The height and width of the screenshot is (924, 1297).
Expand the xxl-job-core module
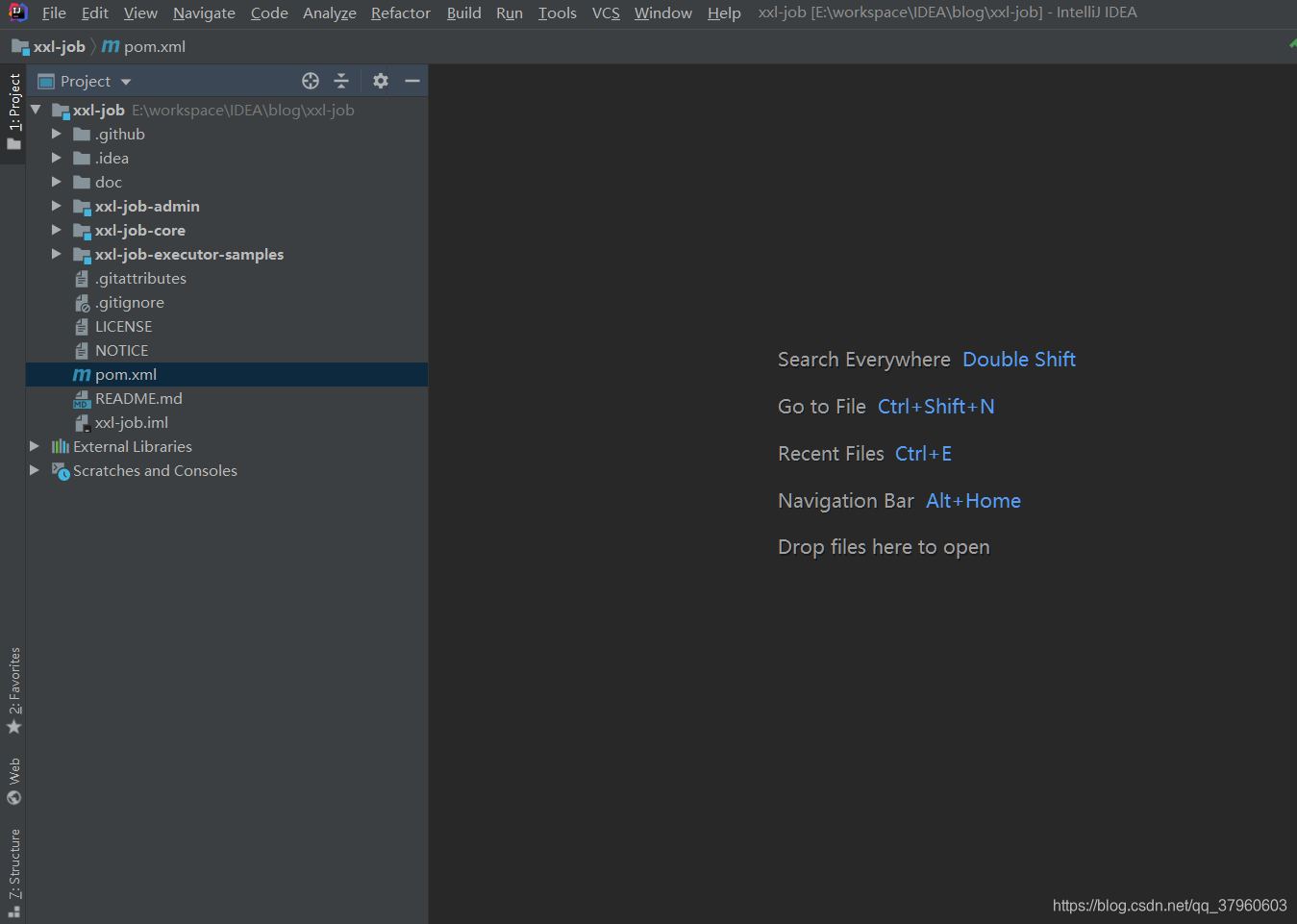coord(56,230)
